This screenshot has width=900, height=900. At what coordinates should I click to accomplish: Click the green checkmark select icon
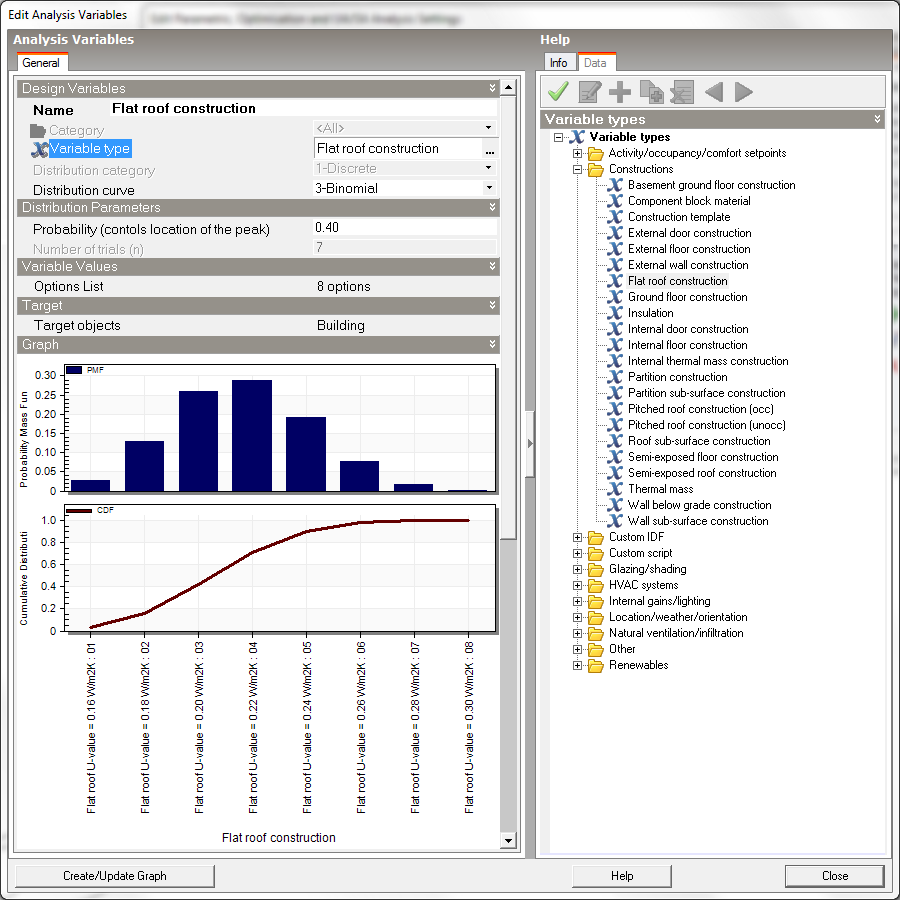pos(558,93)
